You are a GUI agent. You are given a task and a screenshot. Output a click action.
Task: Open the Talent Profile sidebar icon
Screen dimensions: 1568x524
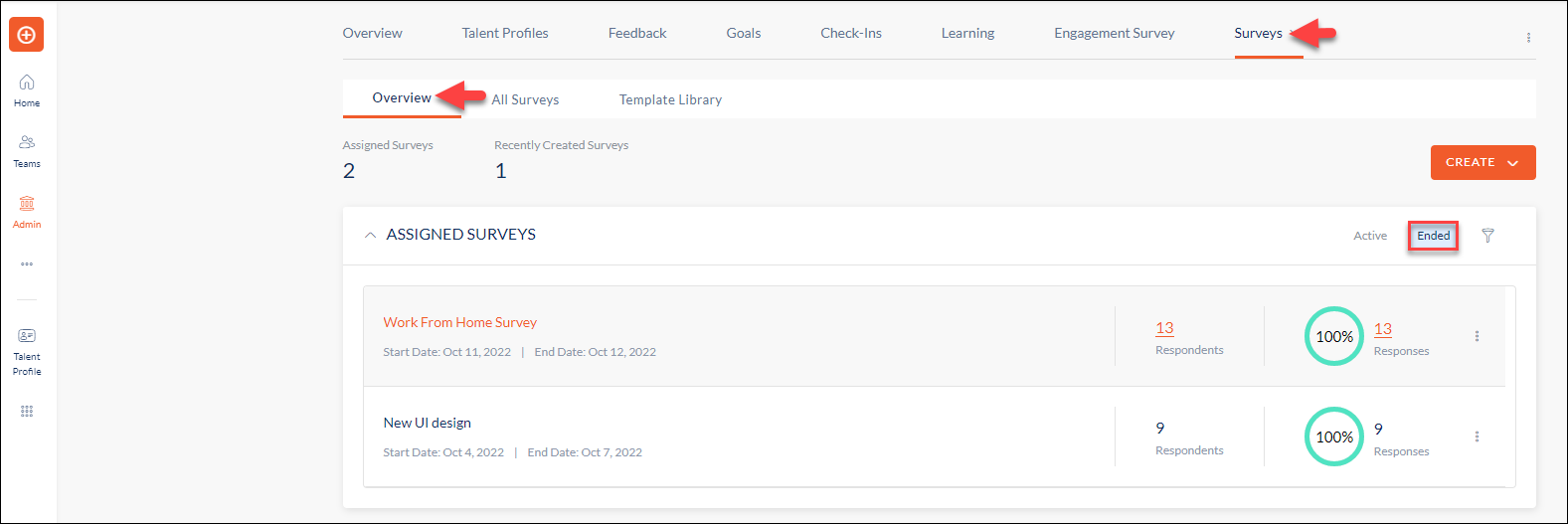pyautogui.click(x=27, y=352)
